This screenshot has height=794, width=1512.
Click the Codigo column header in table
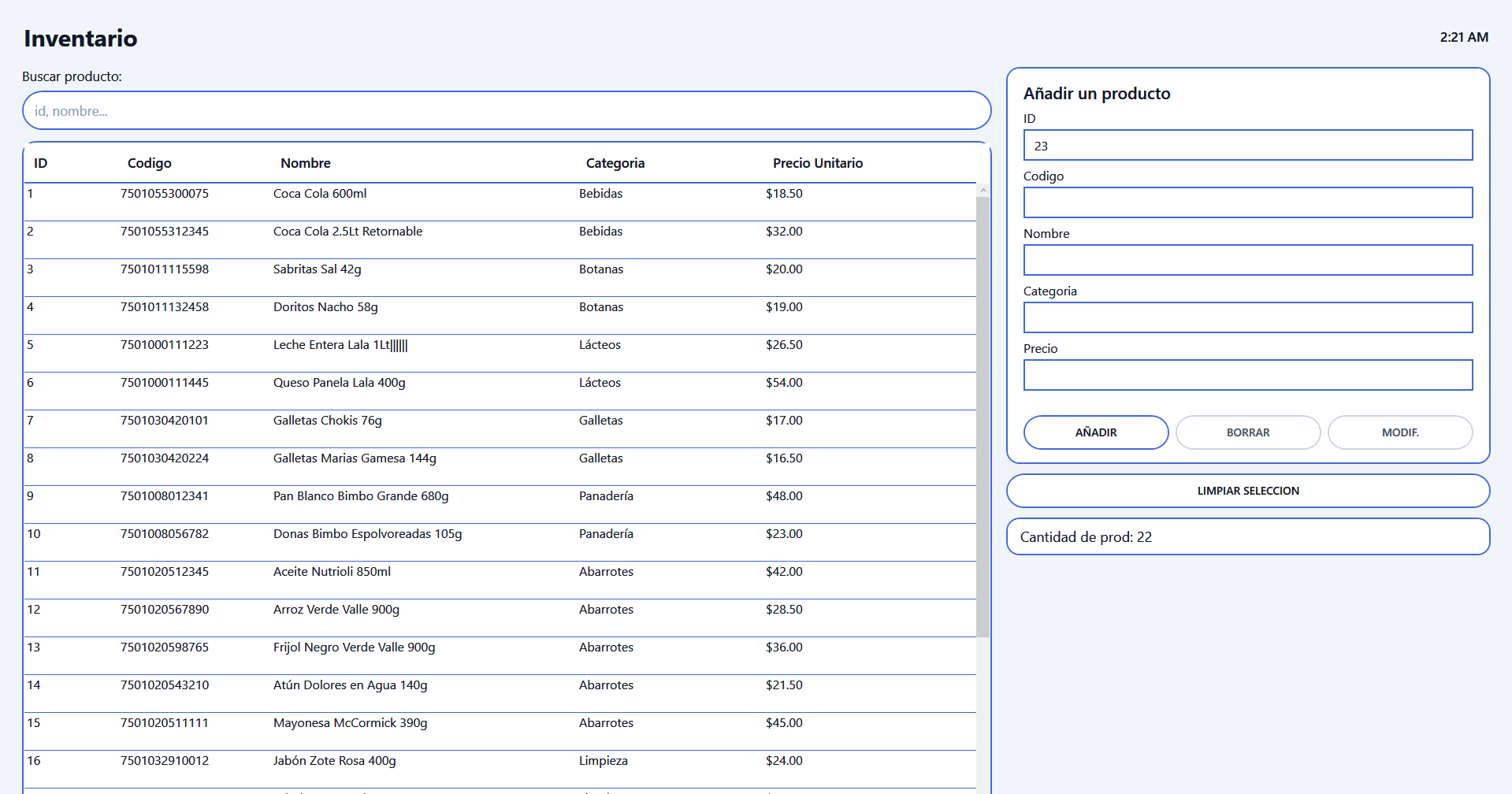(x=150, y=163)
